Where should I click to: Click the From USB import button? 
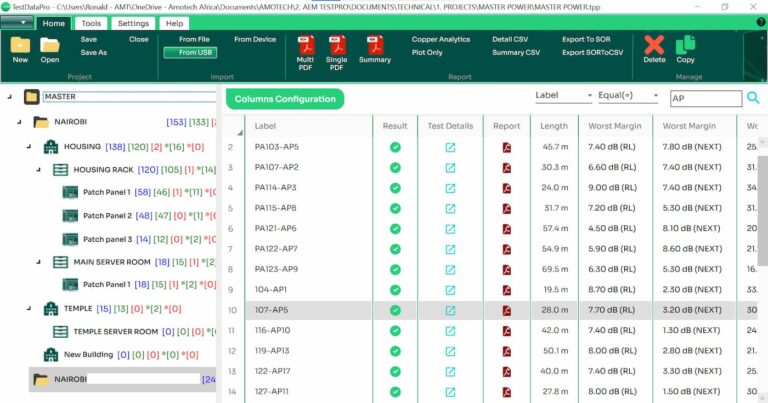point(191,52)
